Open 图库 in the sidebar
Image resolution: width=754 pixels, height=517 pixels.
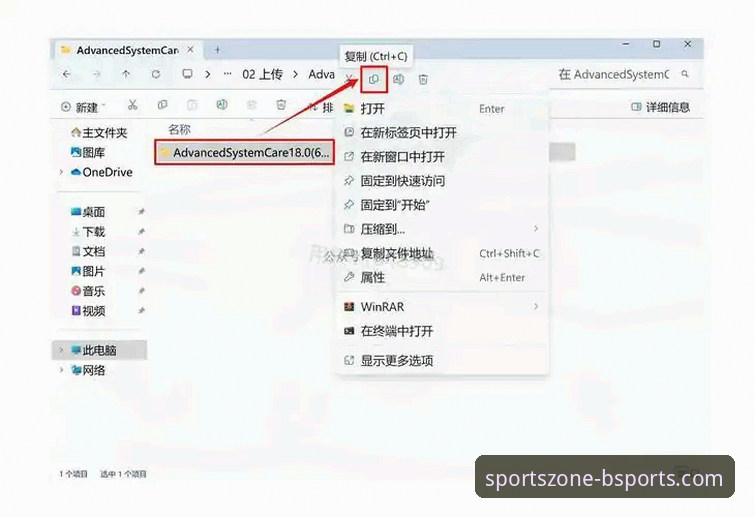click(88, 152)
